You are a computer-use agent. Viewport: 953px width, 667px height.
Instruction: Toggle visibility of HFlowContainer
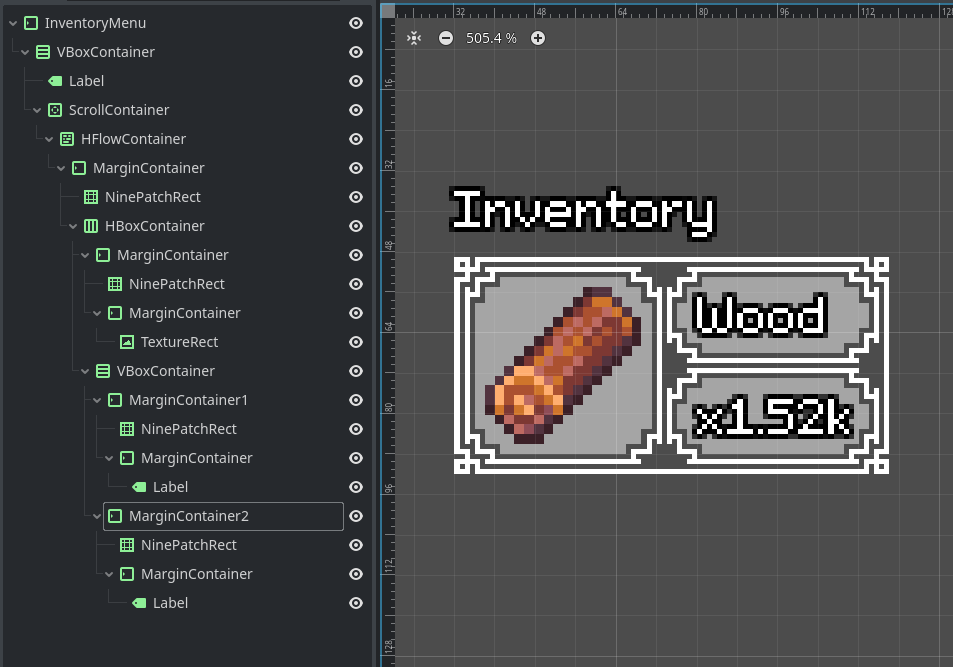click(356, 139)
